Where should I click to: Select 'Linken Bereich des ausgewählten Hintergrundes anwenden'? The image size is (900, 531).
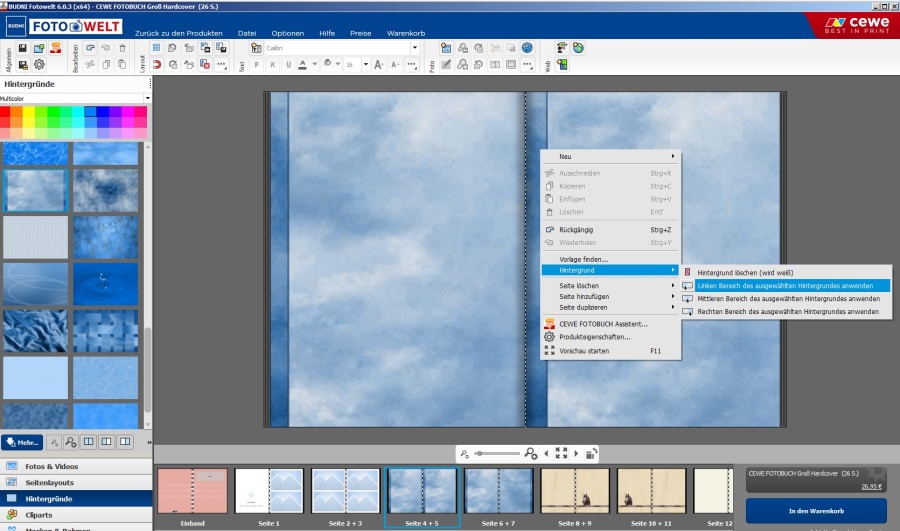click(x=785, y=285)
